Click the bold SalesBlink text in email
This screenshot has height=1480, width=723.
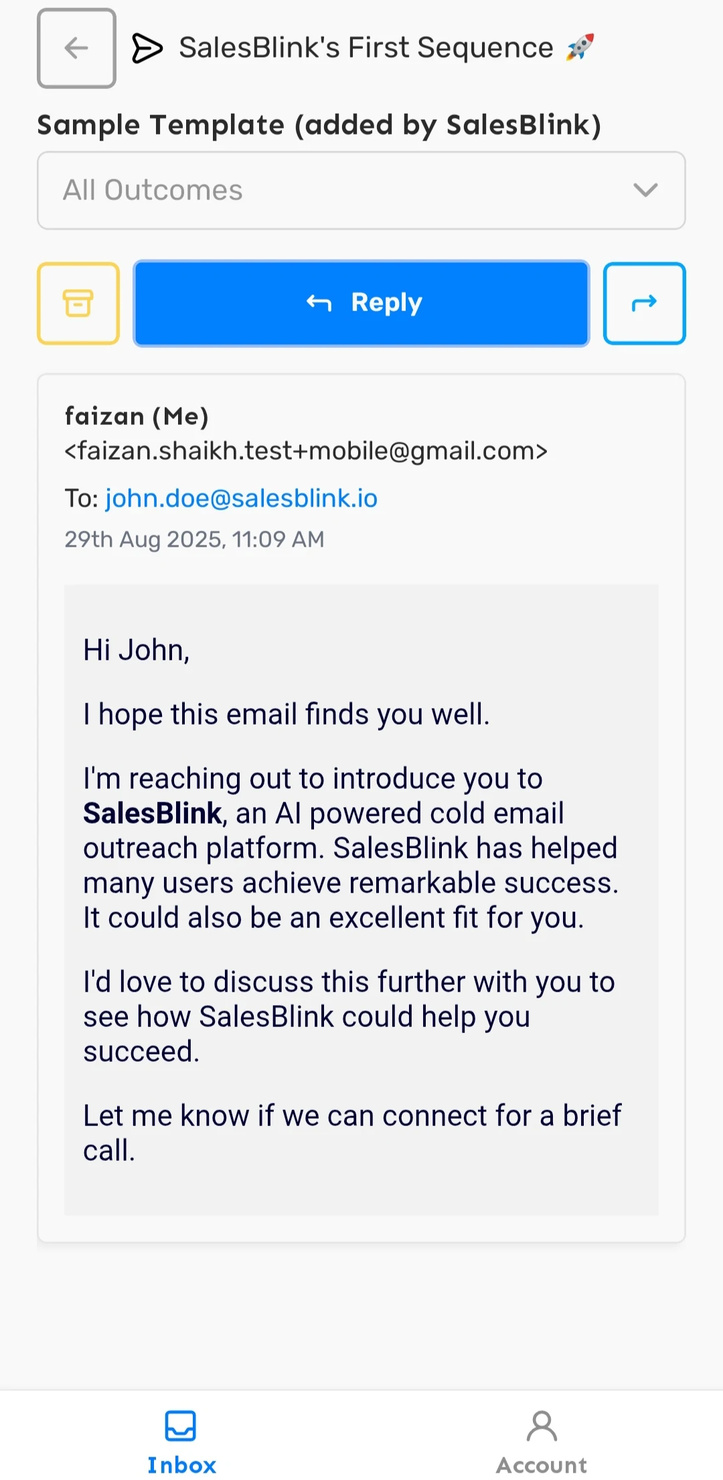[x=152, y=814]
